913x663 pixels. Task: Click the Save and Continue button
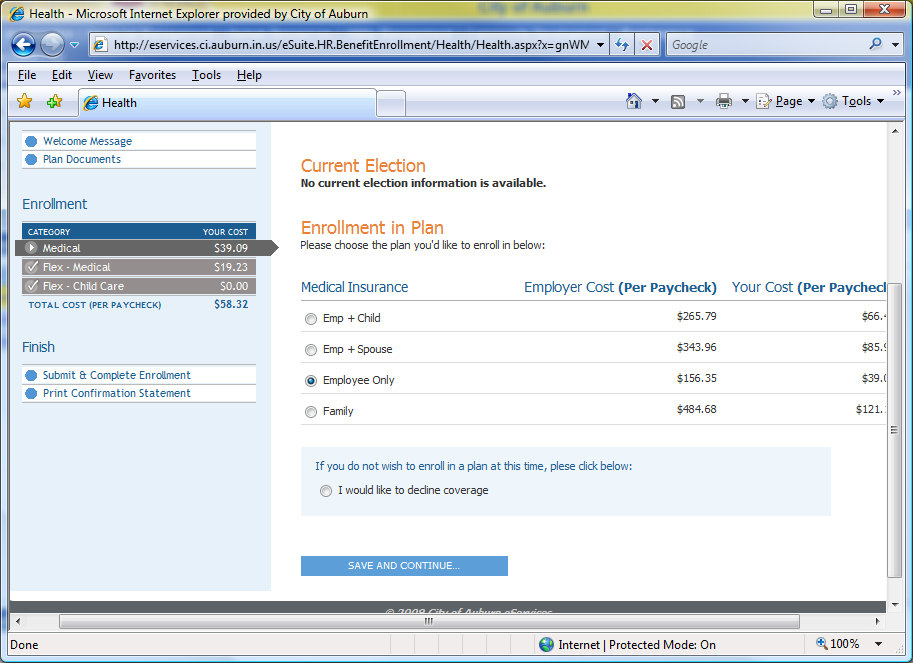click(404, 566)
